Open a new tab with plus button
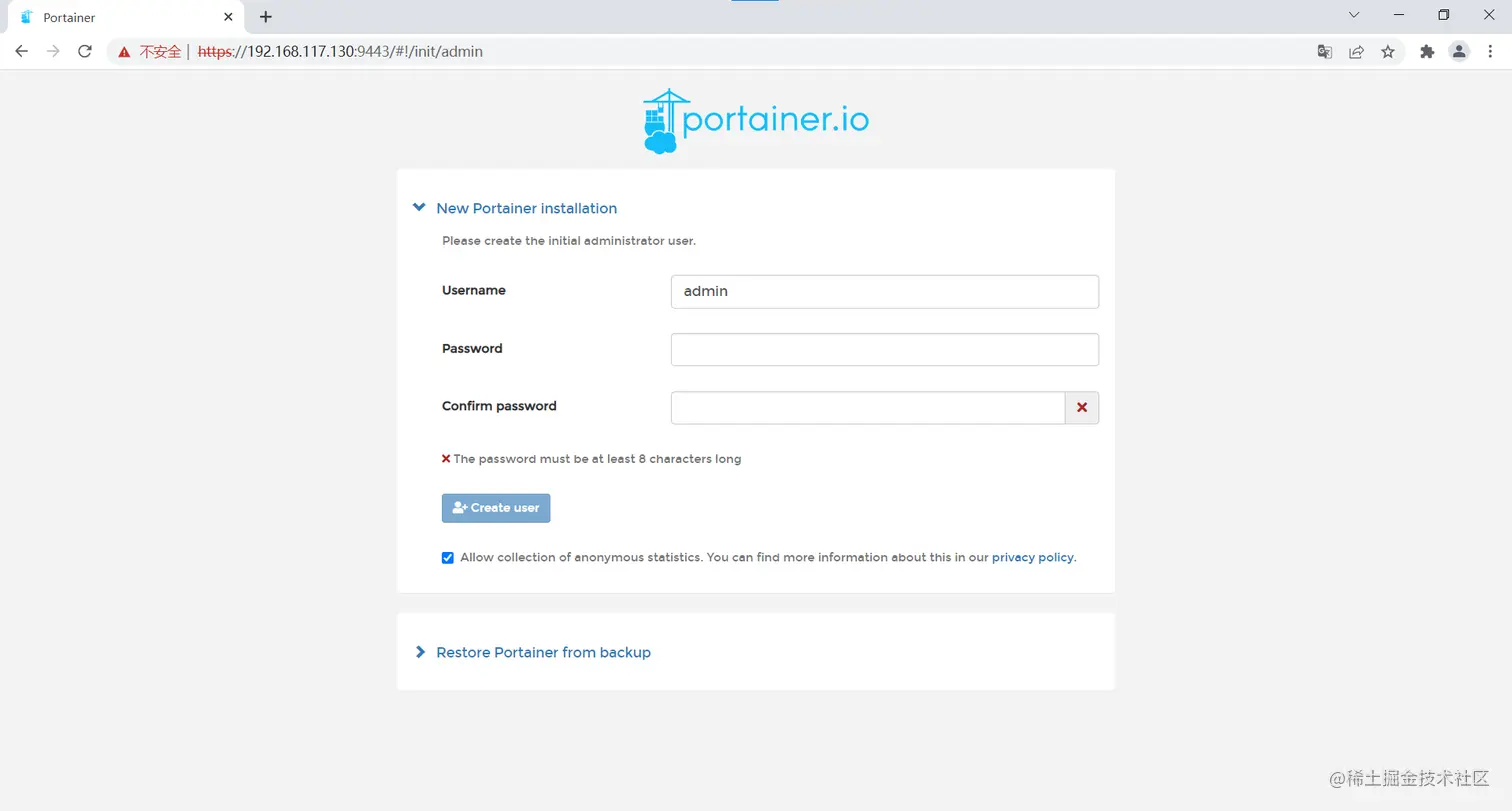This screenshot has height=811, width=1512. (x=265, y=17)
